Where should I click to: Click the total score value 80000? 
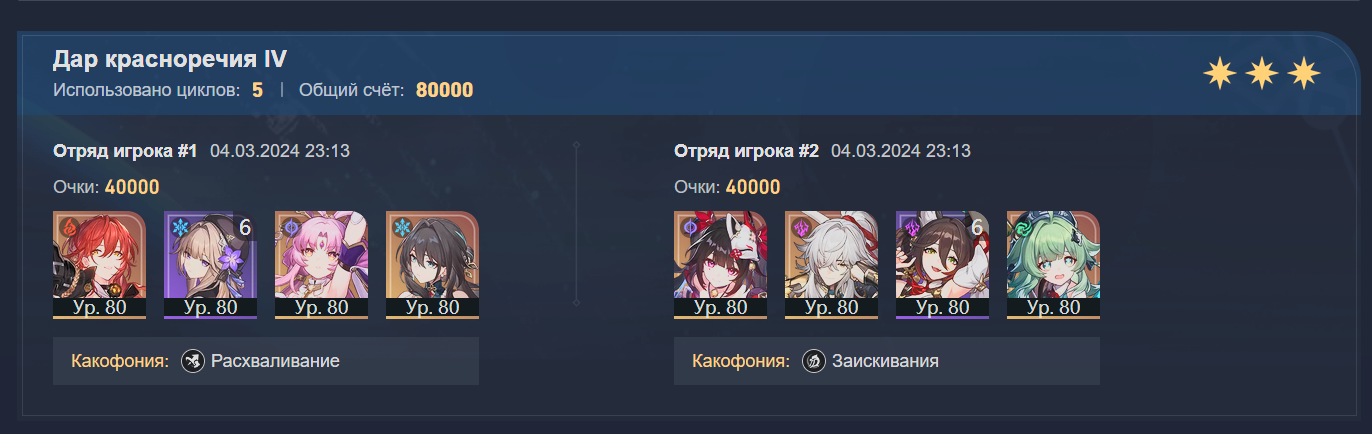point(444,90)
